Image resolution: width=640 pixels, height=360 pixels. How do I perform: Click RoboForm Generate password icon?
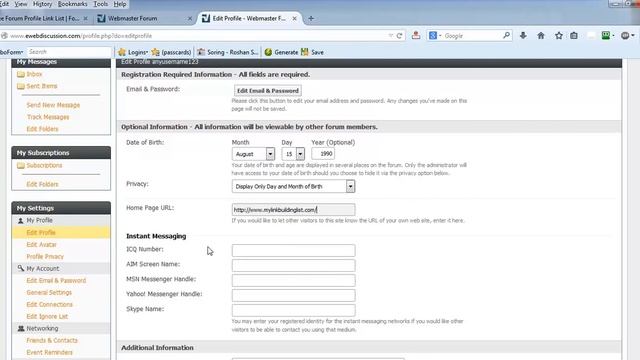tap(268, 52)
